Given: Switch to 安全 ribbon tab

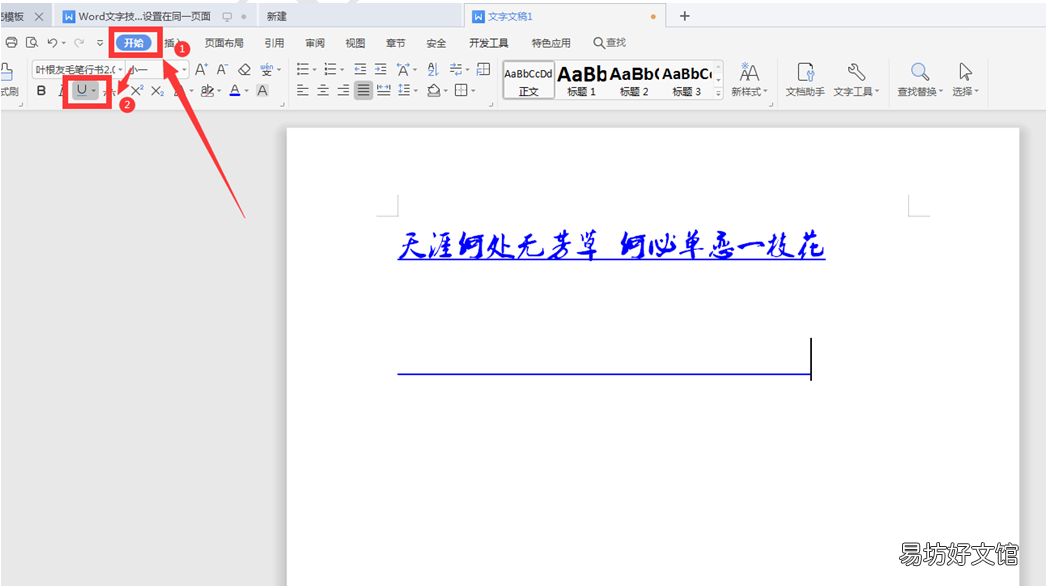Looking at the screenshot, I should 436,43.
